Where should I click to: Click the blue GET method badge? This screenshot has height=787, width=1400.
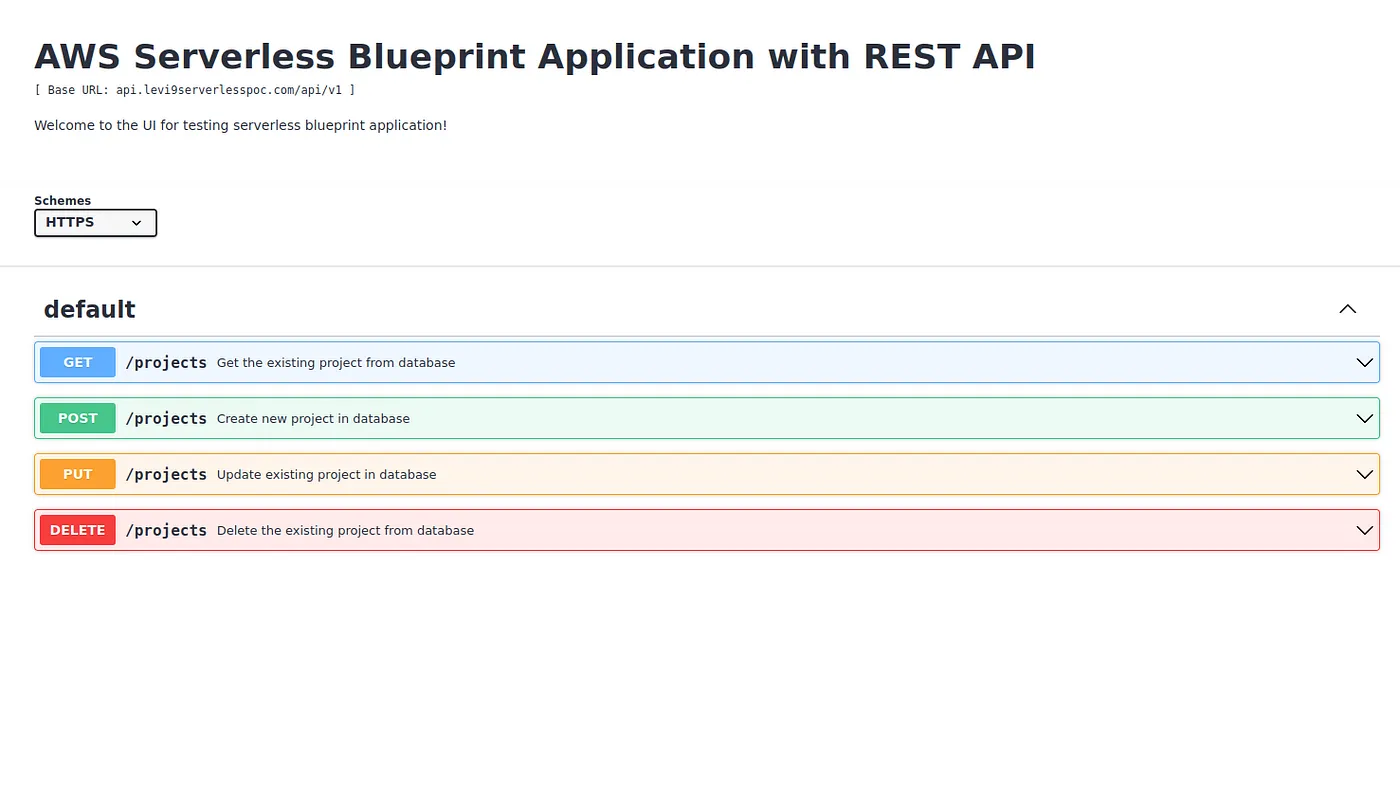(78, 362)
